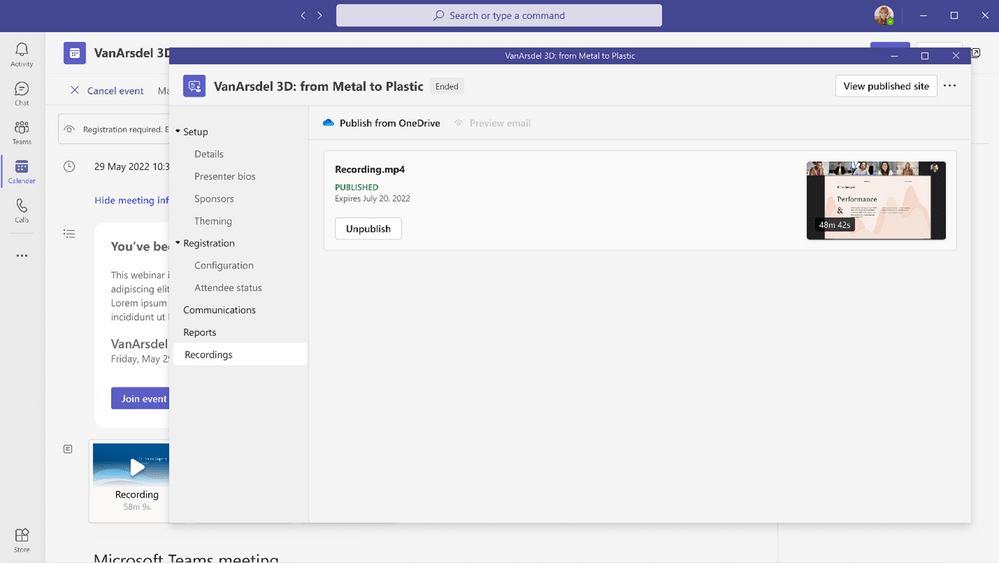The image size is (999, 563).
Task: Go to the Teams section
Action: tap(21, 132)
